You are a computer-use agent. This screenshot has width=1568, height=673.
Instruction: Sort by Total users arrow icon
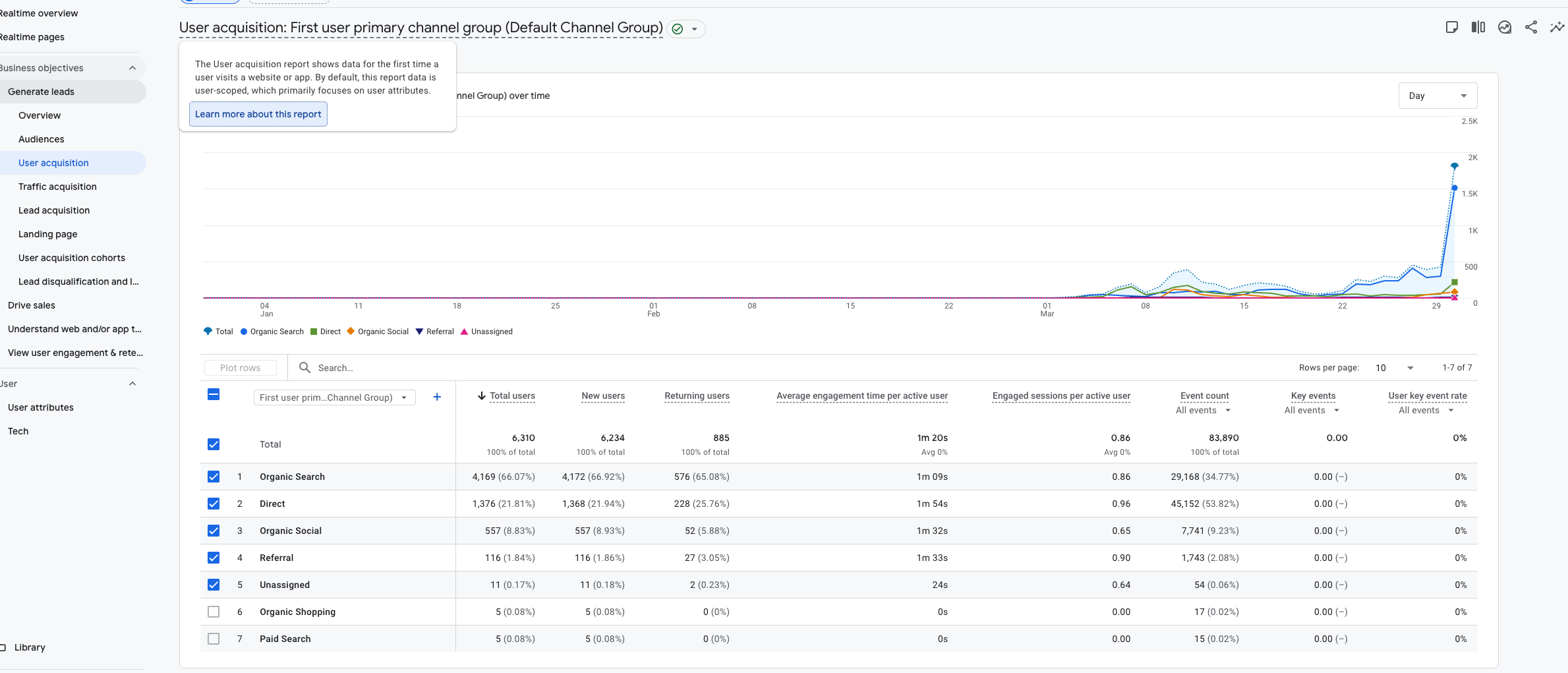click(482, 395)
